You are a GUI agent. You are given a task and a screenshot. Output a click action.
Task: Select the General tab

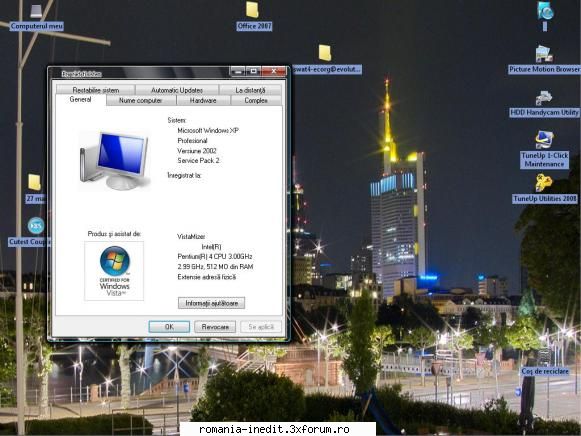pyautogui.click(x=80, y=99)
